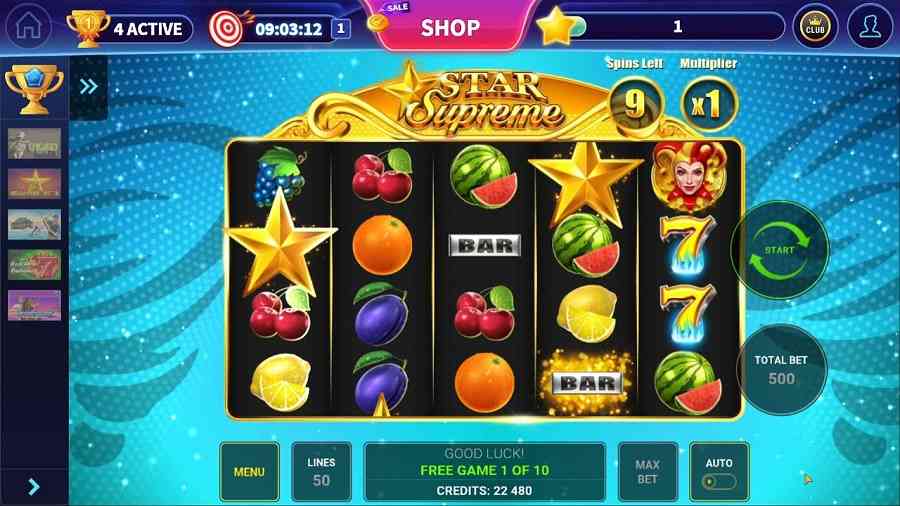The height and width of the screenshot is (506, 900).
Task: Open the trophy 4 ACTIVE tournaments
Action: click(x=130, y=28)
